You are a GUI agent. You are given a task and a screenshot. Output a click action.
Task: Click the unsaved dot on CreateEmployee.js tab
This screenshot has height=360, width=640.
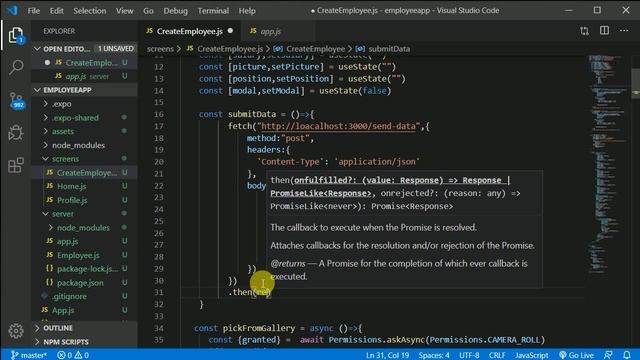pyautogui.click(x=231, y=31)
